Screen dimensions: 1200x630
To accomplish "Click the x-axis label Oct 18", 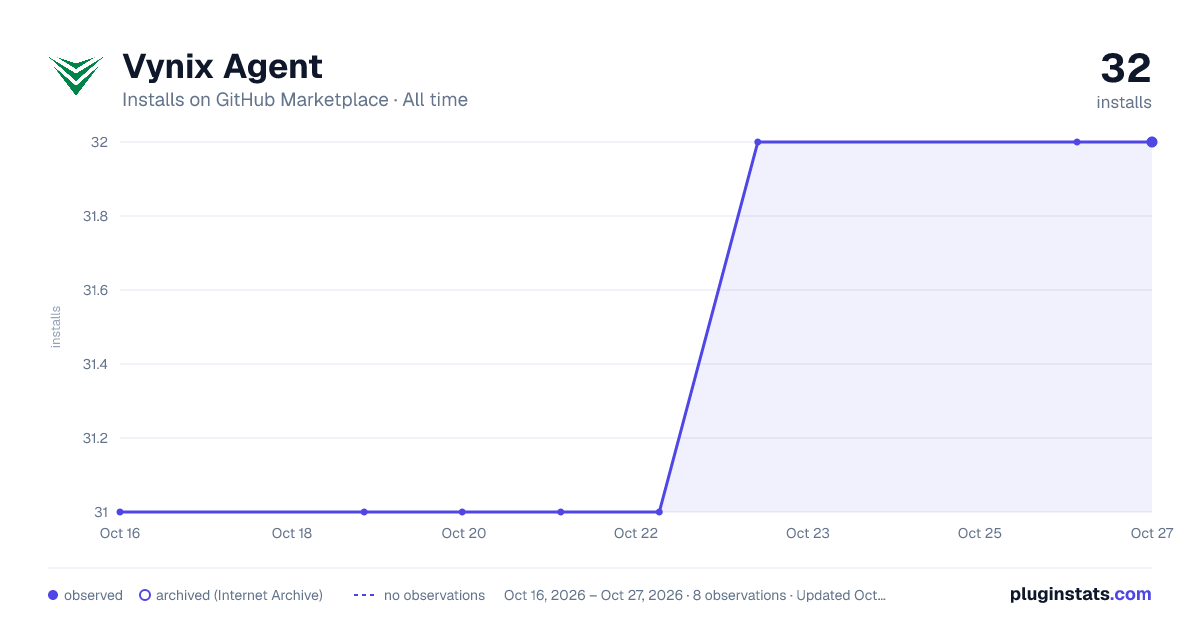I will [x=292, y=533].
